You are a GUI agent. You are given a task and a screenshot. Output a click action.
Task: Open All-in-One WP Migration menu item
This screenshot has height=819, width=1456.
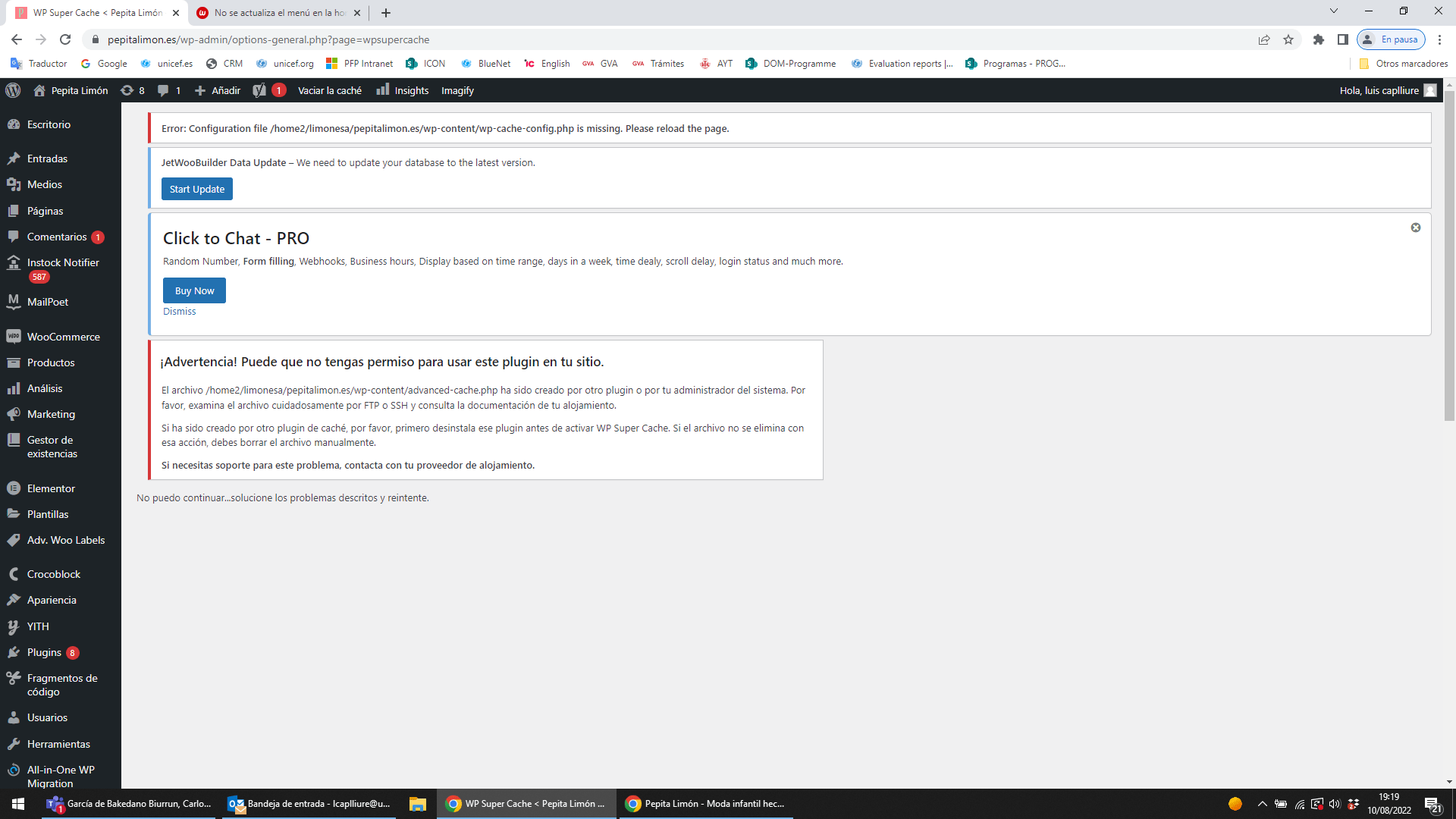61,776
